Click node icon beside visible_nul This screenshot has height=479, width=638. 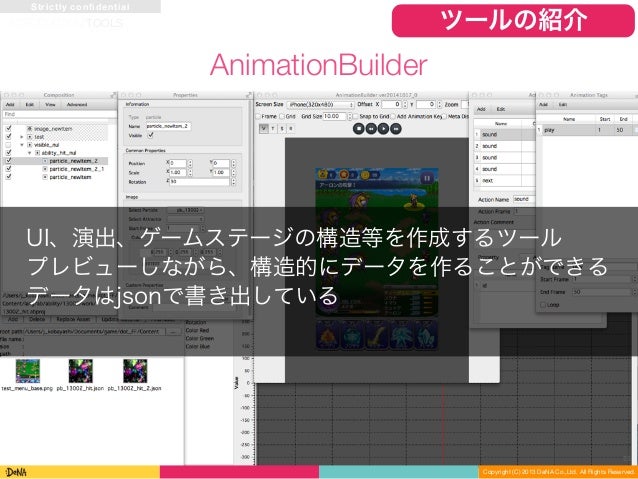click(x=29, y=145)
